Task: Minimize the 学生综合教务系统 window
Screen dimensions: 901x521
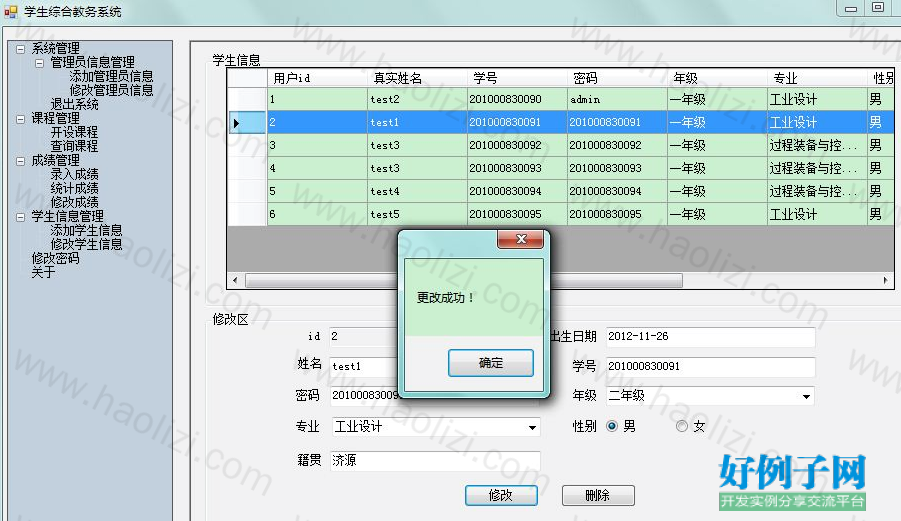Action: (851, 8)
